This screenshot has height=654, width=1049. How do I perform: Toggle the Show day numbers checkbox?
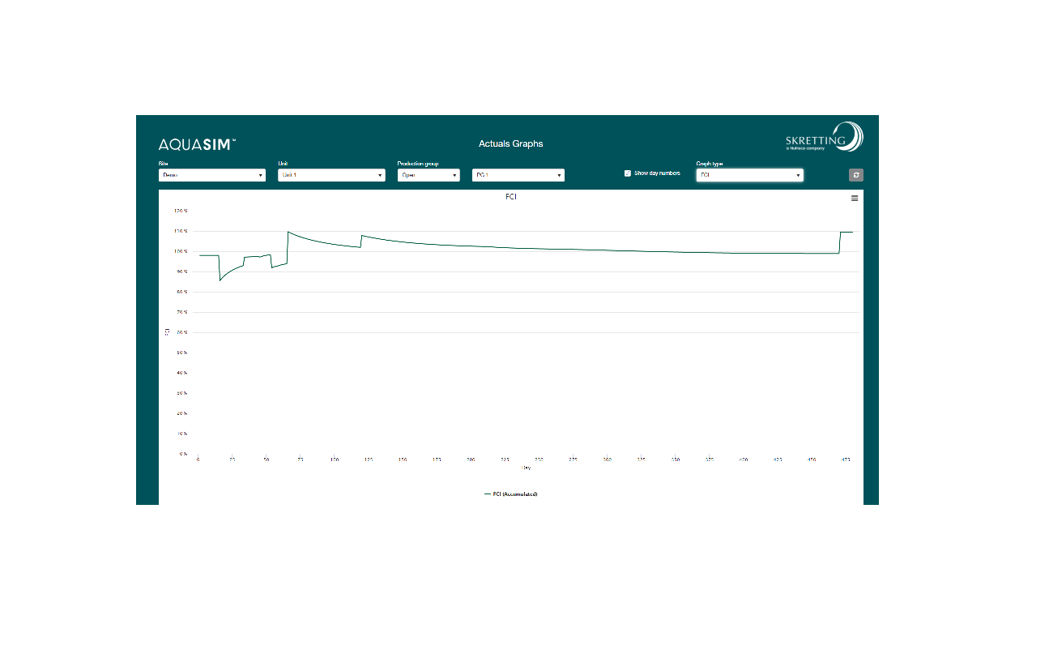[628, 173]
